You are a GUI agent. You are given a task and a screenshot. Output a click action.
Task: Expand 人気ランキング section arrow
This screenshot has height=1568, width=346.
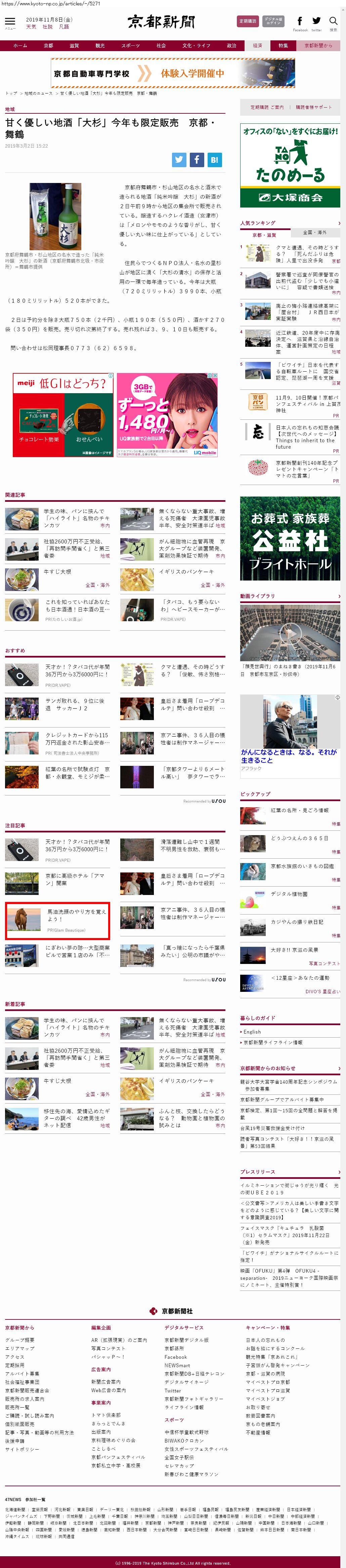[339, 223]
